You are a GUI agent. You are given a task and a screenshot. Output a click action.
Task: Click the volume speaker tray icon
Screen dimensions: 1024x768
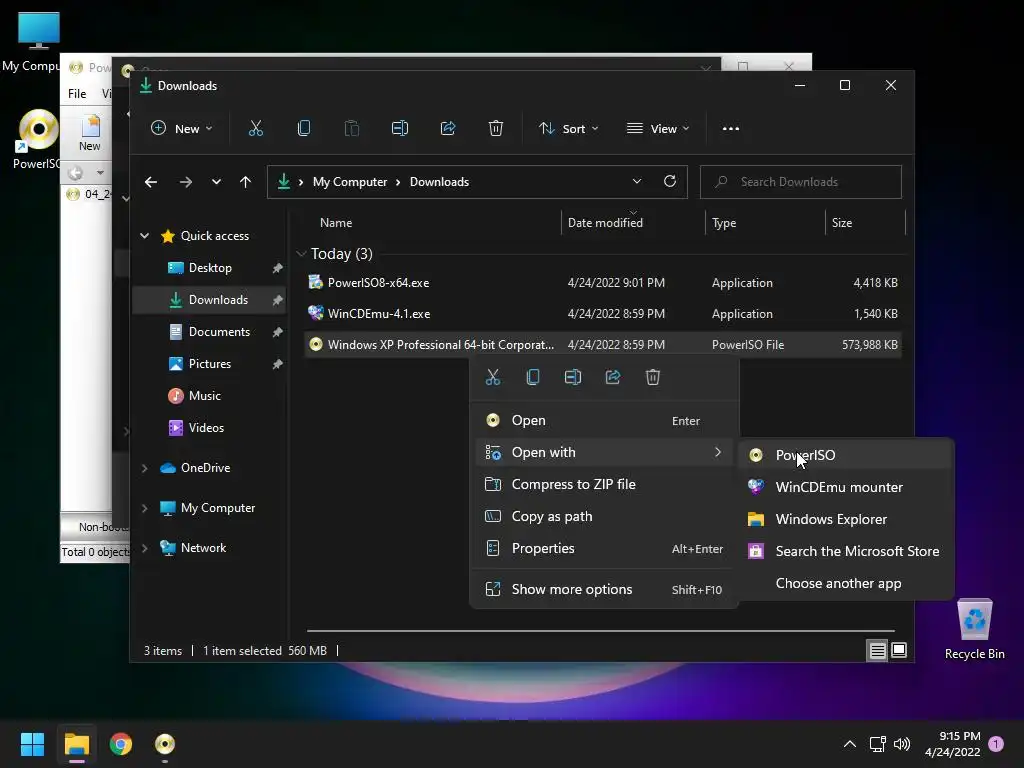point(902,744)
